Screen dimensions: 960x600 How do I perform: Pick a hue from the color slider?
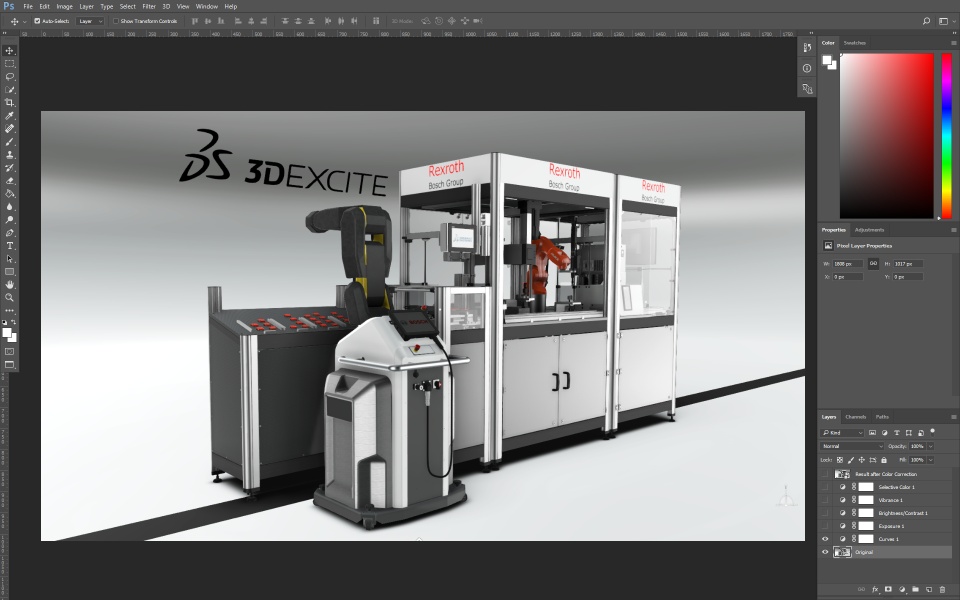tap(946, 135)
